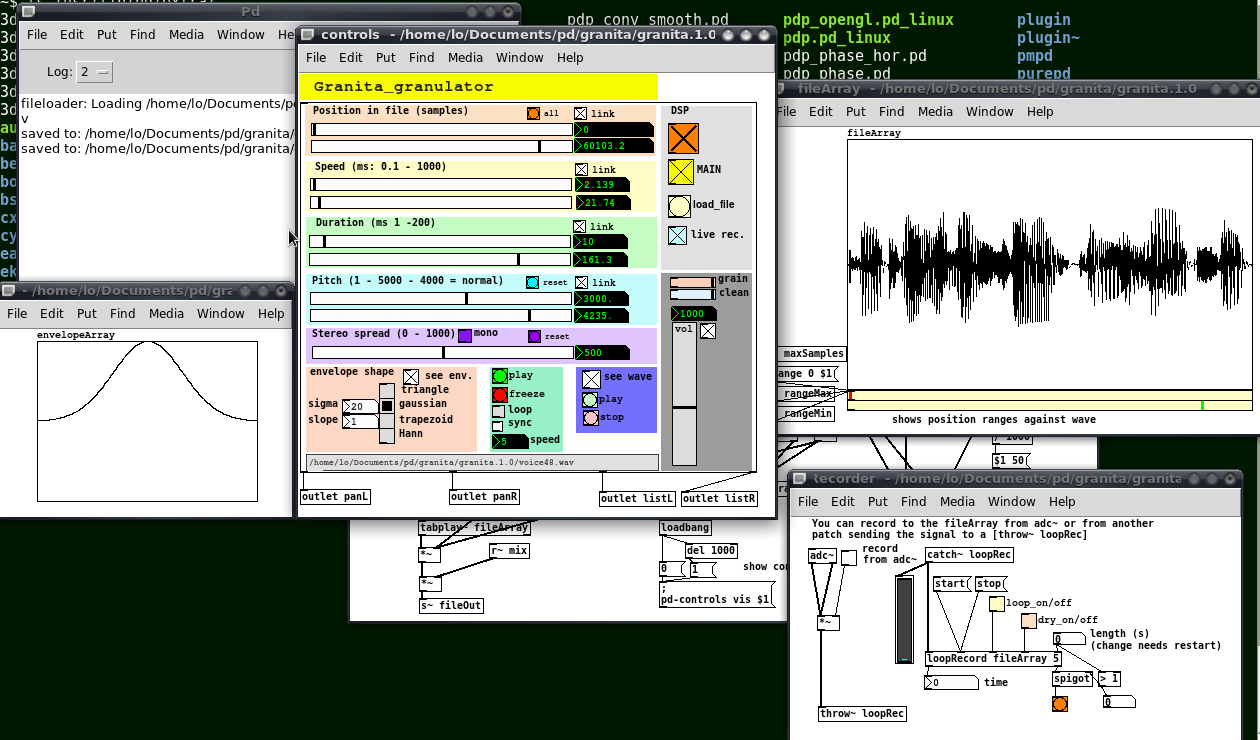The image size is (1260, 740).
Task: Open the Put menu in Recorder window
Action: (877, 502)
